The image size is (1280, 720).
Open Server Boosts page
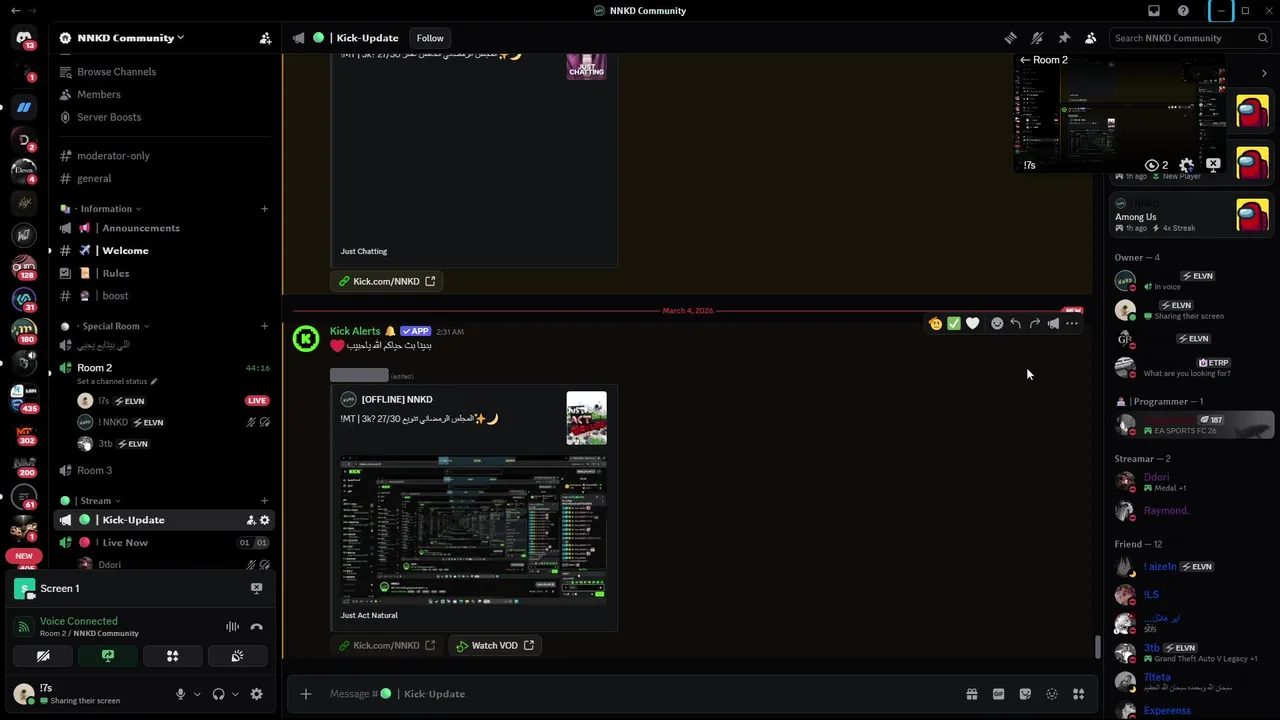coord(166,117)
